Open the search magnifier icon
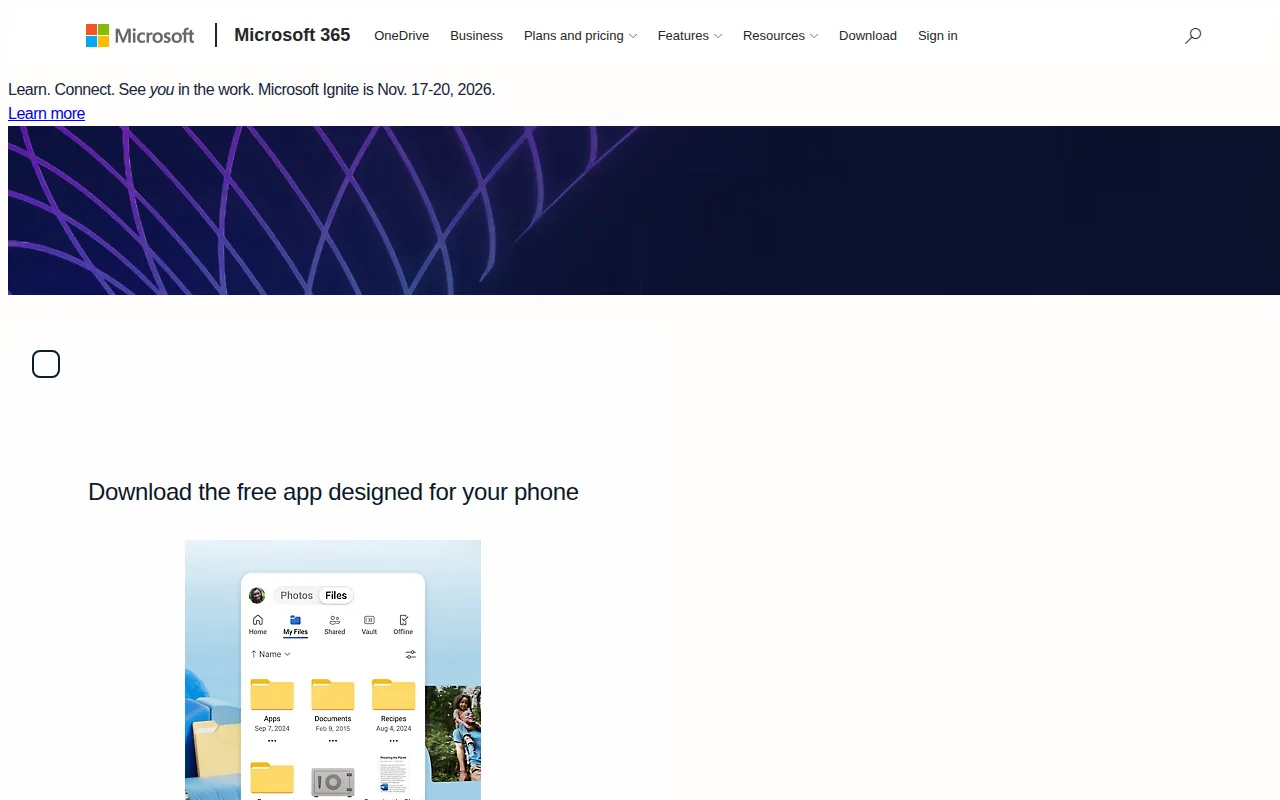1280x800 pixels. pyautogui.click(x=1193, y=36)
